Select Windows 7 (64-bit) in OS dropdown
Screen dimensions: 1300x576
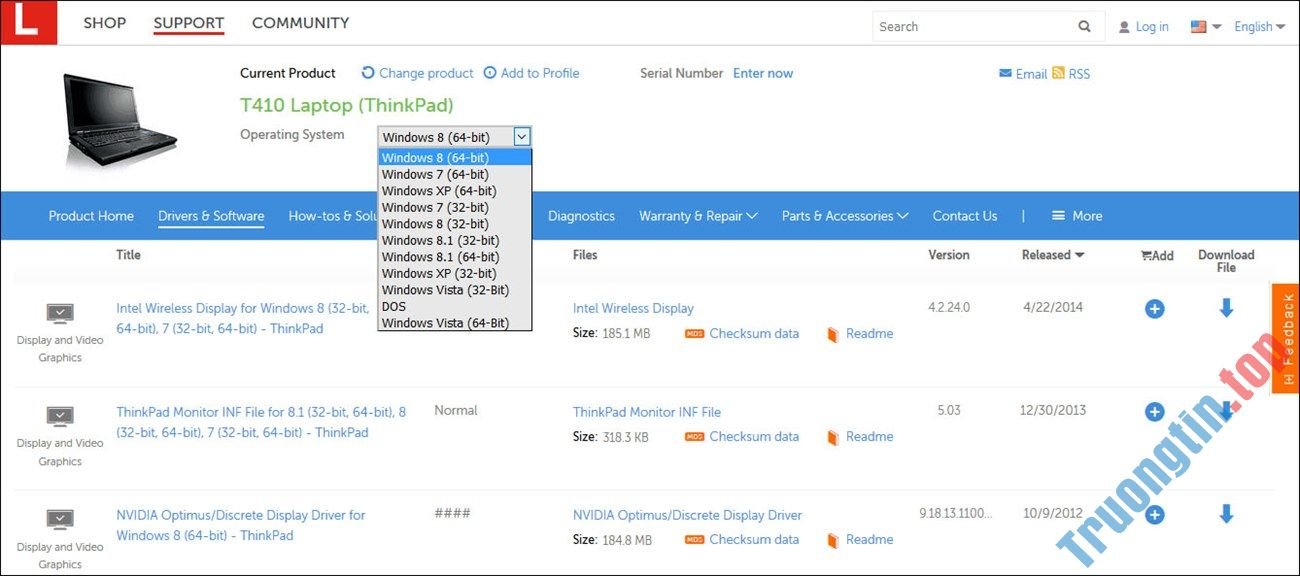(434, 173)
